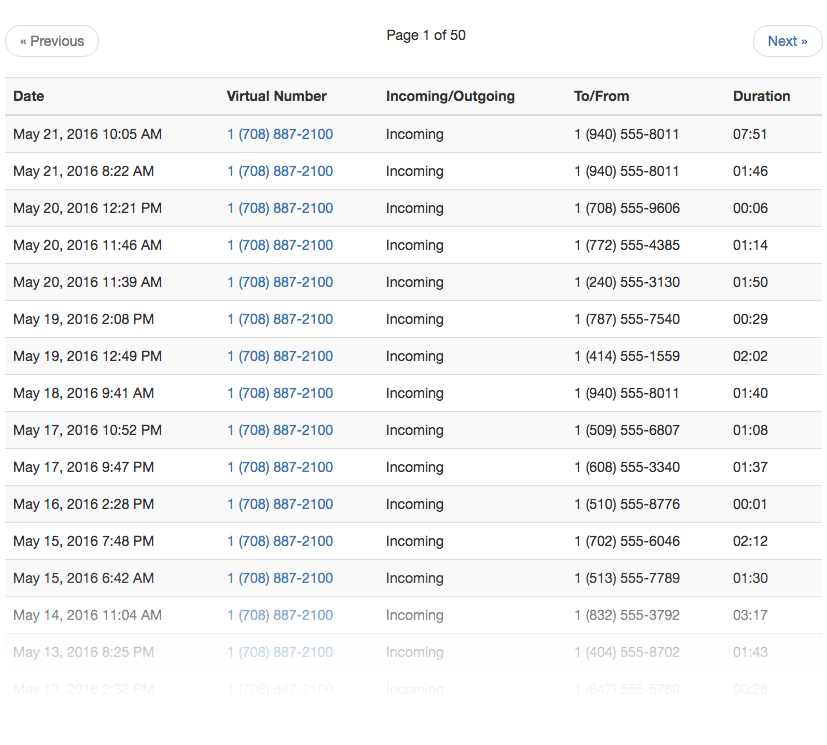Click caller number 1 (832) 555-3792
The height and width of the screenshot is (745, 827).
(x=627, y=615)
